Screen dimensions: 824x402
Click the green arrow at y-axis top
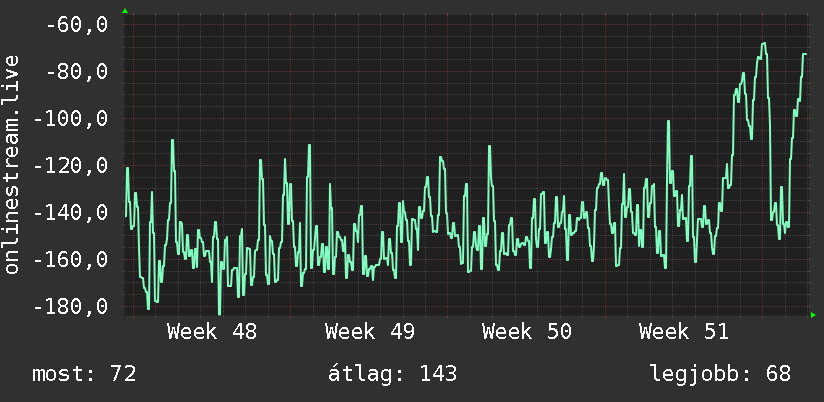125,11
